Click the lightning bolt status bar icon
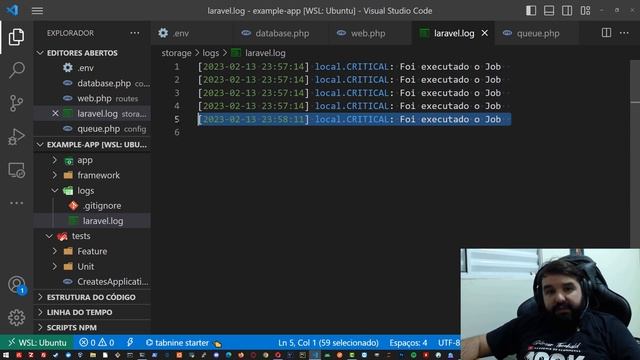The height and width of the screenshot is (360, 640). 130,342
